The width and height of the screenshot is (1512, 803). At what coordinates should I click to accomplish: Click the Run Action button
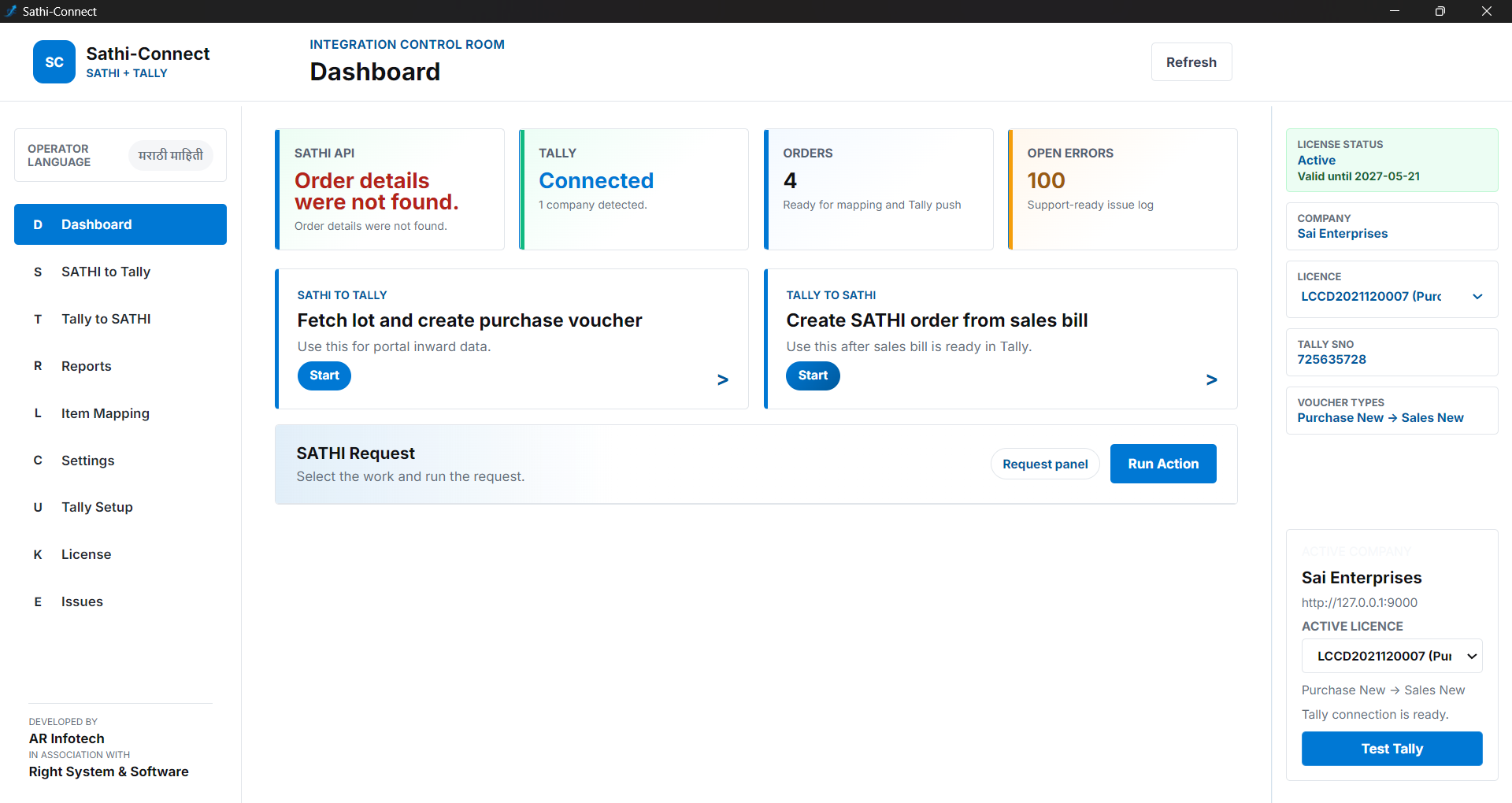pos(1163,464)
